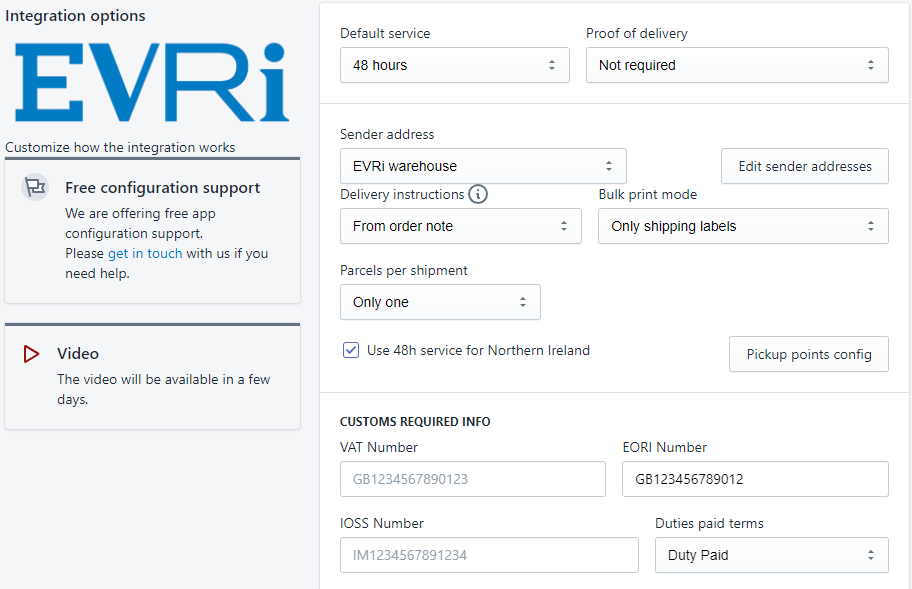Image resolution: width=912 pixels, height=589 pixels.
Task: Click Pickup points config button
Action: tap(809, 354)
